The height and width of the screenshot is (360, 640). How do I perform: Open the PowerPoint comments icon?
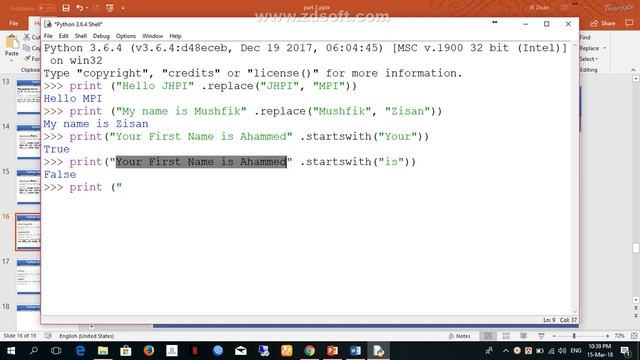point(629,23)
